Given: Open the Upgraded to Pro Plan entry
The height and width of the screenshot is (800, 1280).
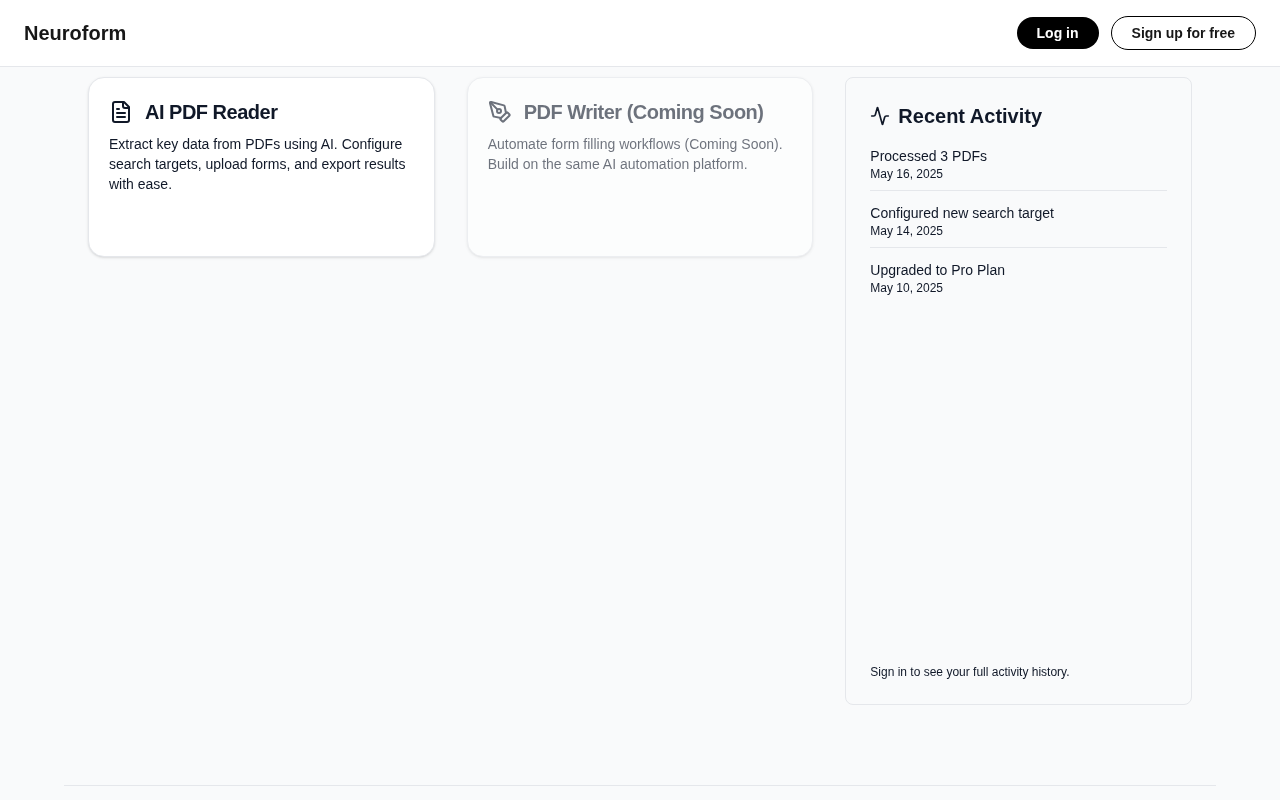Looking at the screenshot, I should pos(937,270).
